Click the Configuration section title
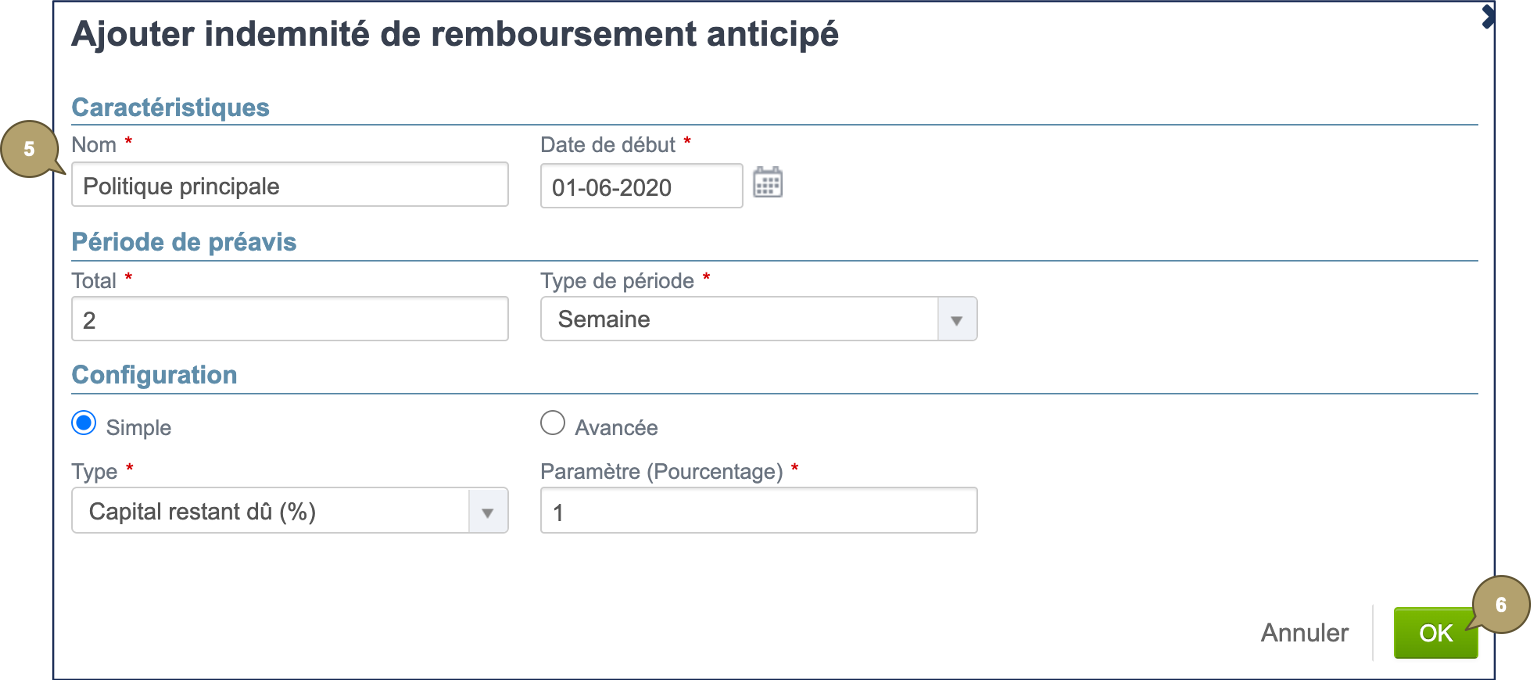Screen dimensions: 1532x680 coord(154,375)
